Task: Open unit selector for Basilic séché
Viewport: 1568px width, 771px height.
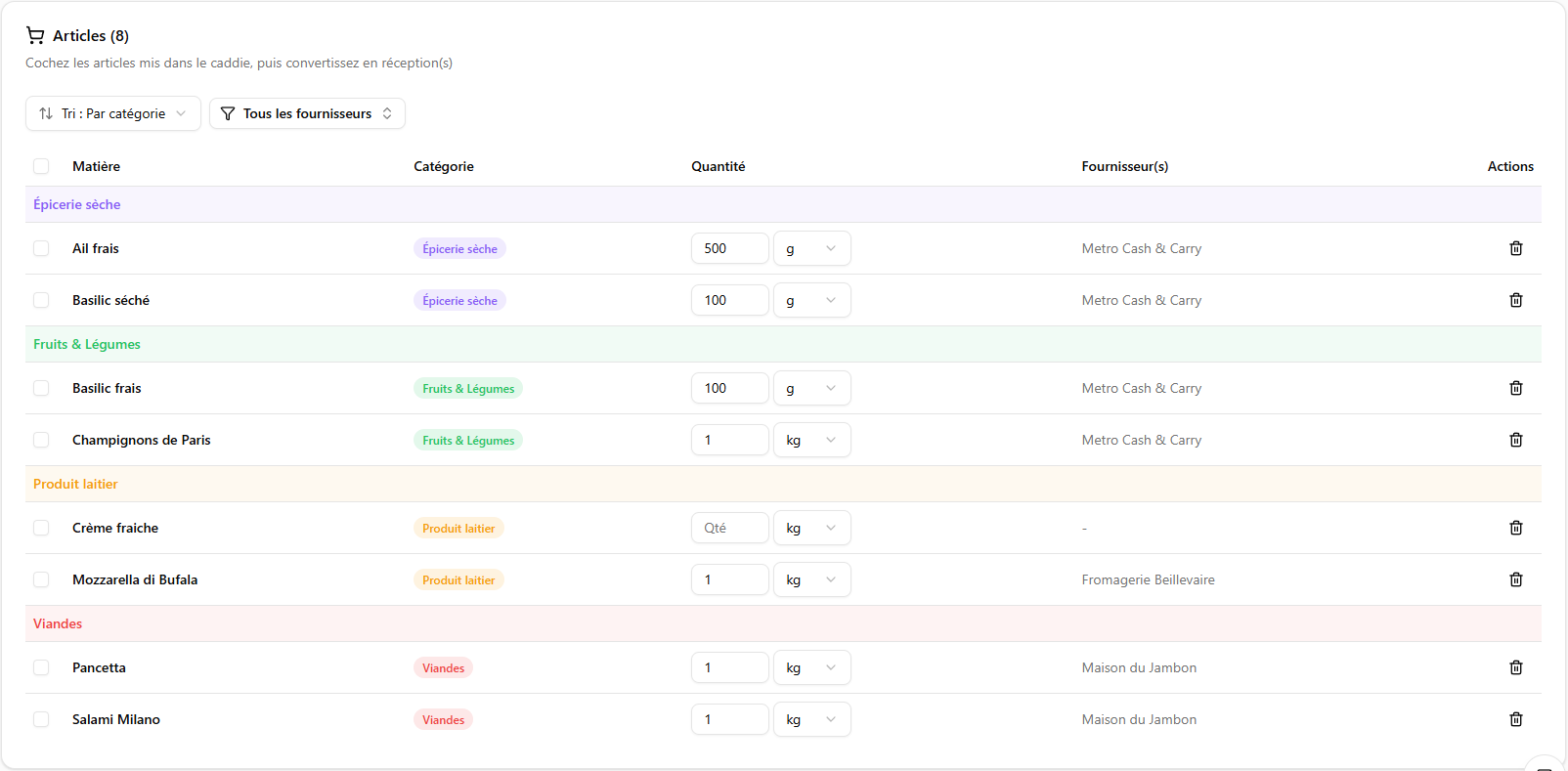Action: coord(811,300)
